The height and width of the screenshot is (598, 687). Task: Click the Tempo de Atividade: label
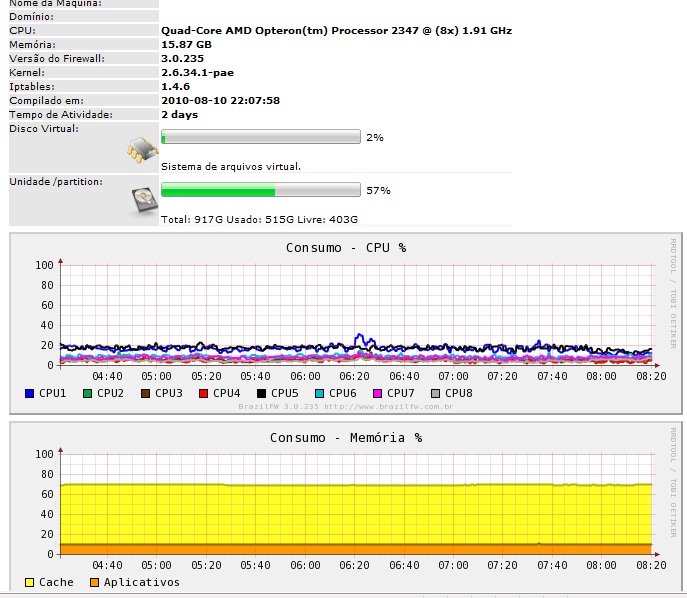[x=61, y=115]
